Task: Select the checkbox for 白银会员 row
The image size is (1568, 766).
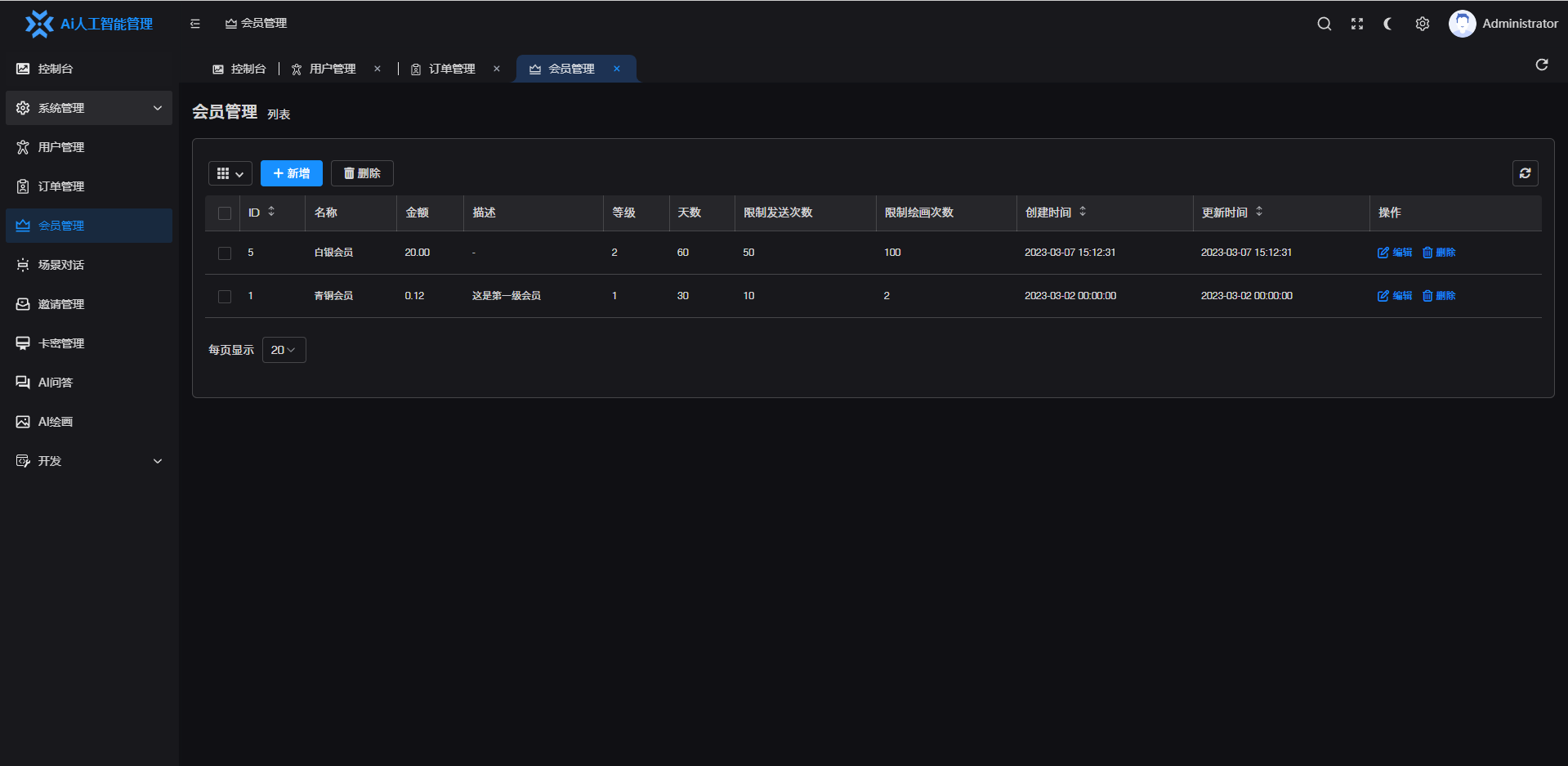Action: 225,253
